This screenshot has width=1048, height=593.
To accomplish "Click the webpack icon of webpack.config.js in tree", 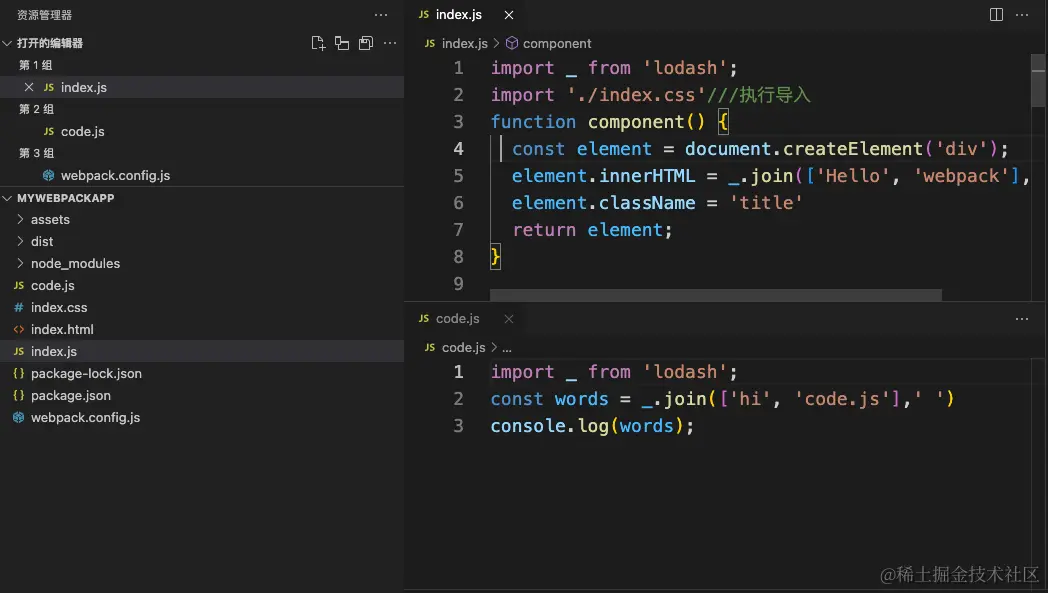I will 19,418.
